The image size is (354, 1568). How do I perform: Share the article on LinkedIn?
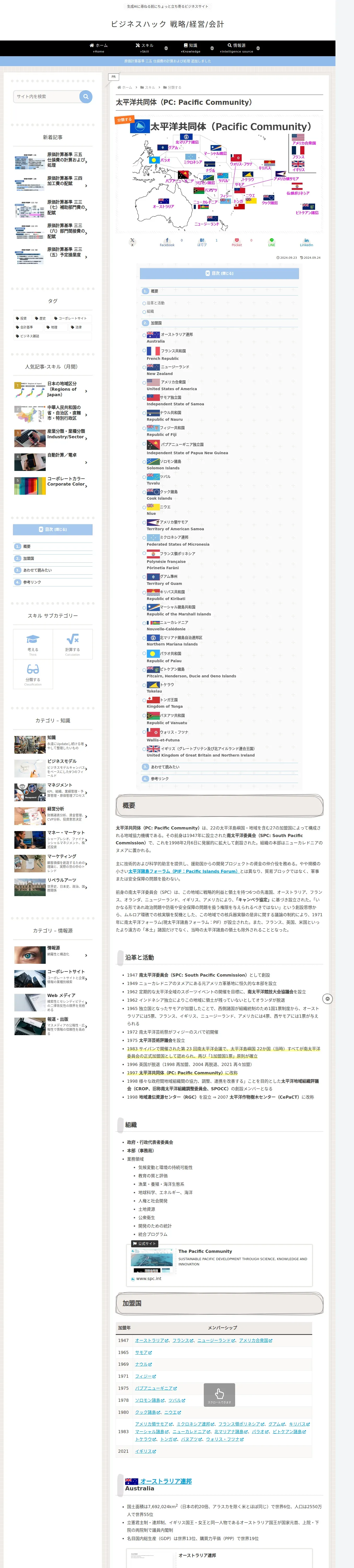click(x=306, y=242)
